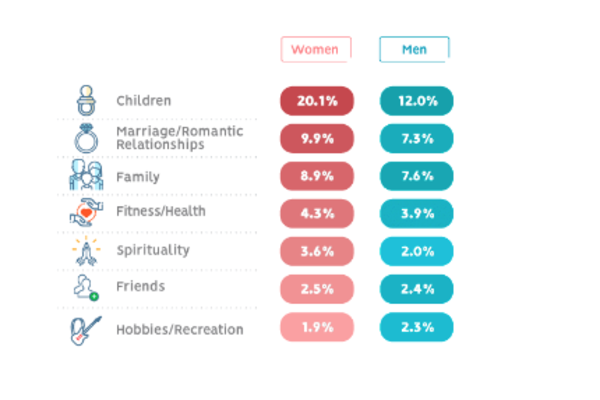Select the Friends person icon
Image resolution: width=600 pixels, height=400 pixels.
pos(84,288)
